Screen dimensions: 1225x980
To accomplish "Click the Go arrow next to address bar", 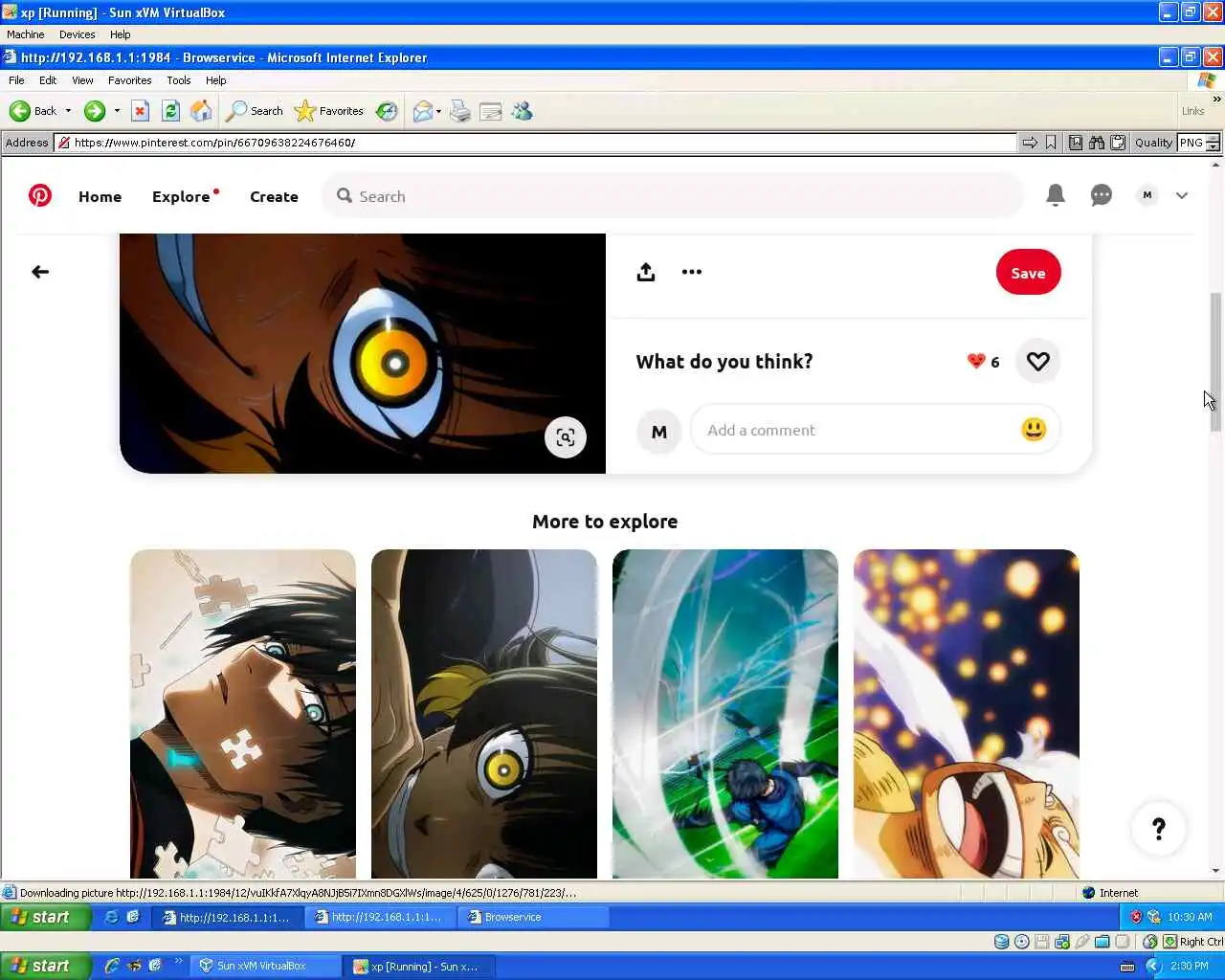I will [x=1030, y=143].
